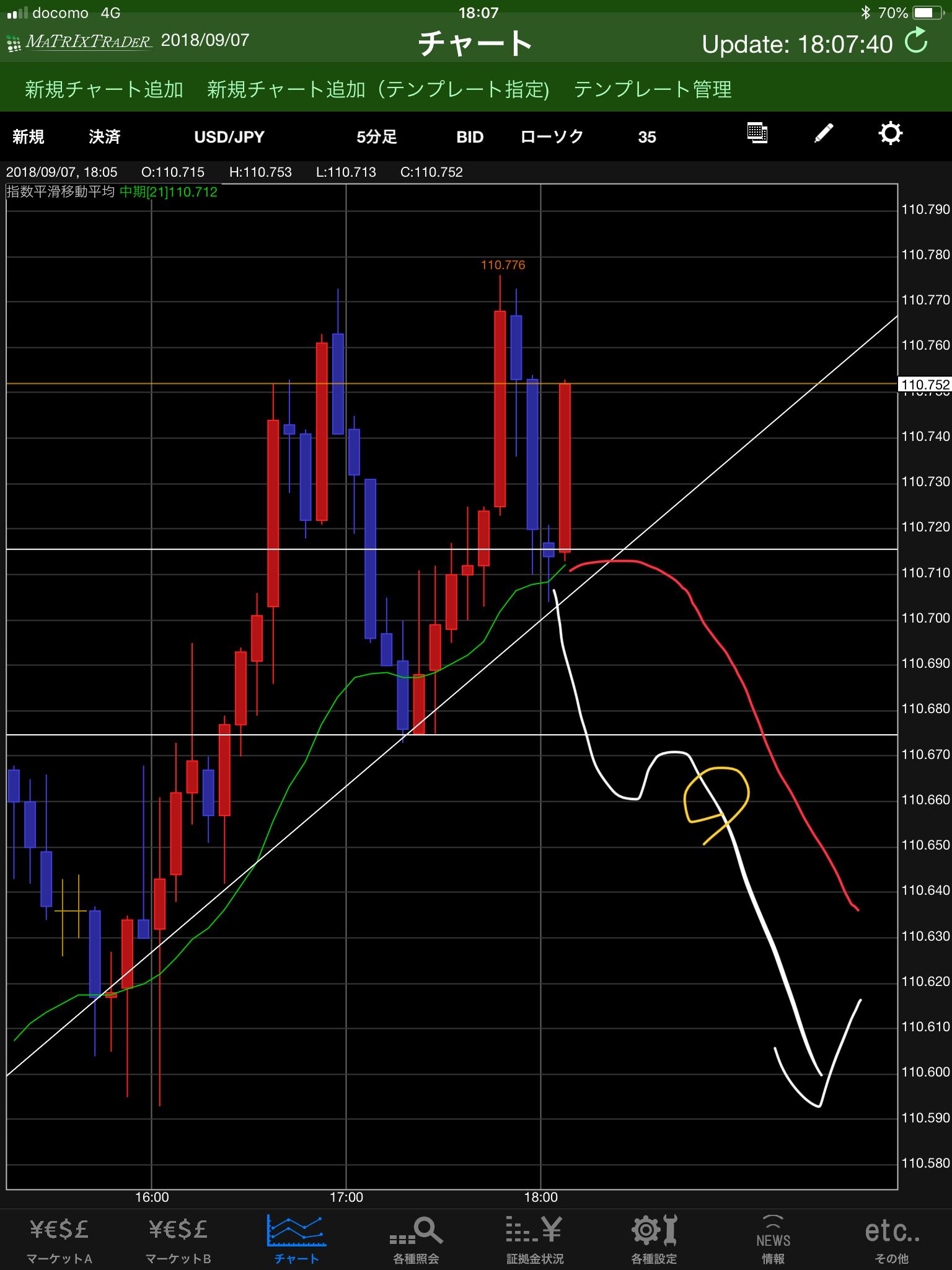Tap the 18:00 time axis label
The image size is (952, 1270).
[541, 1197]
